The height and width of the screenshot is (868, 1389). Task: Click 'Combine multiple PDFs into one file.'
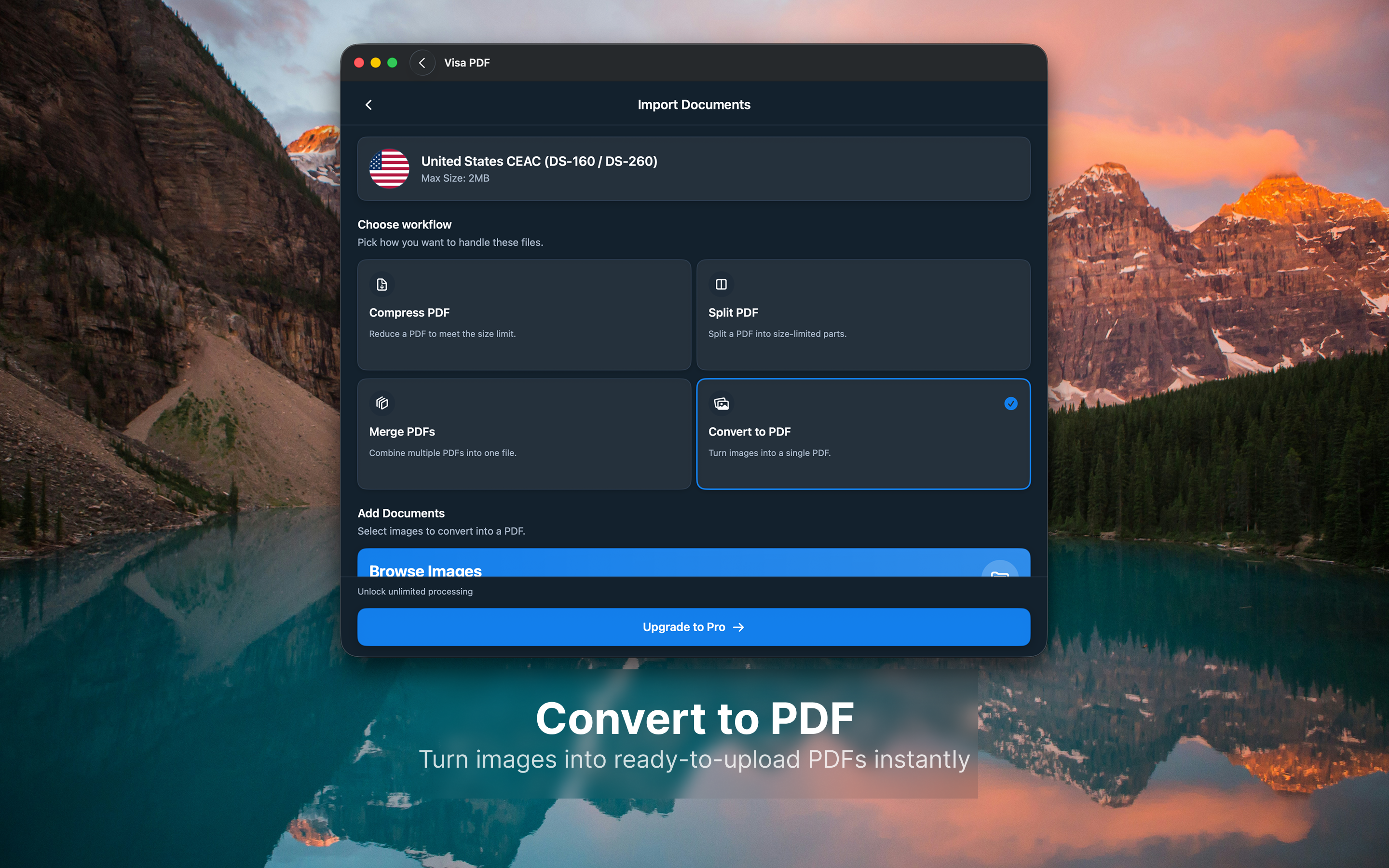[x=443, y=453]
